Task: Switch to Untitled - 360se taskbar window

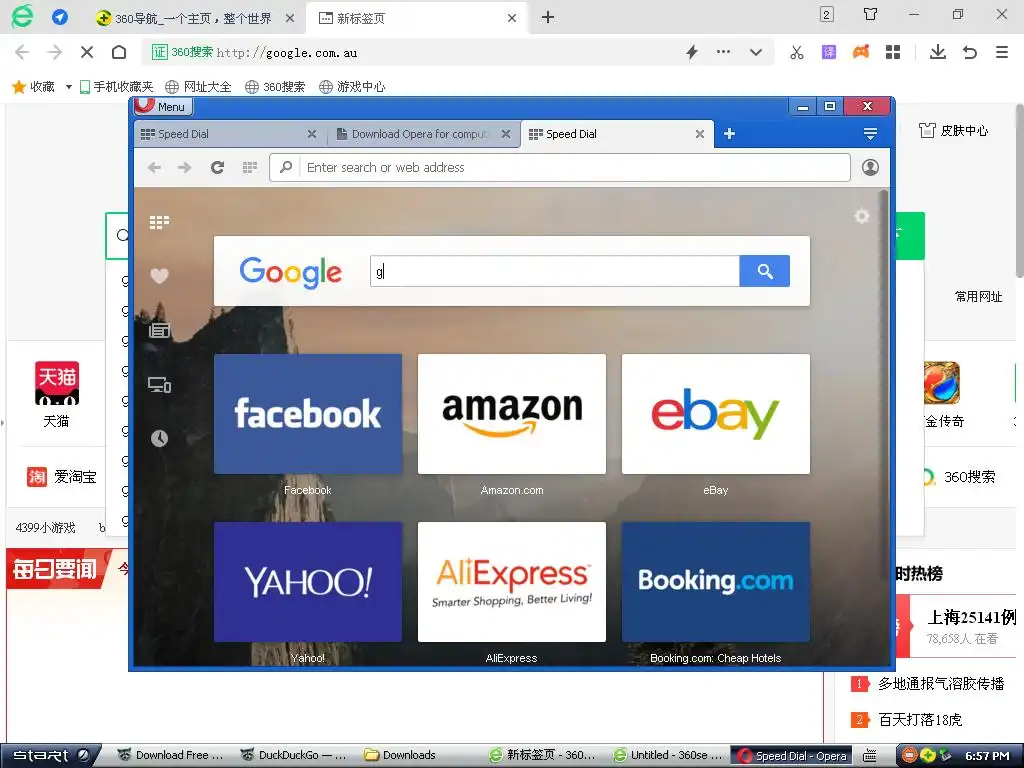Action: point(667,756)
